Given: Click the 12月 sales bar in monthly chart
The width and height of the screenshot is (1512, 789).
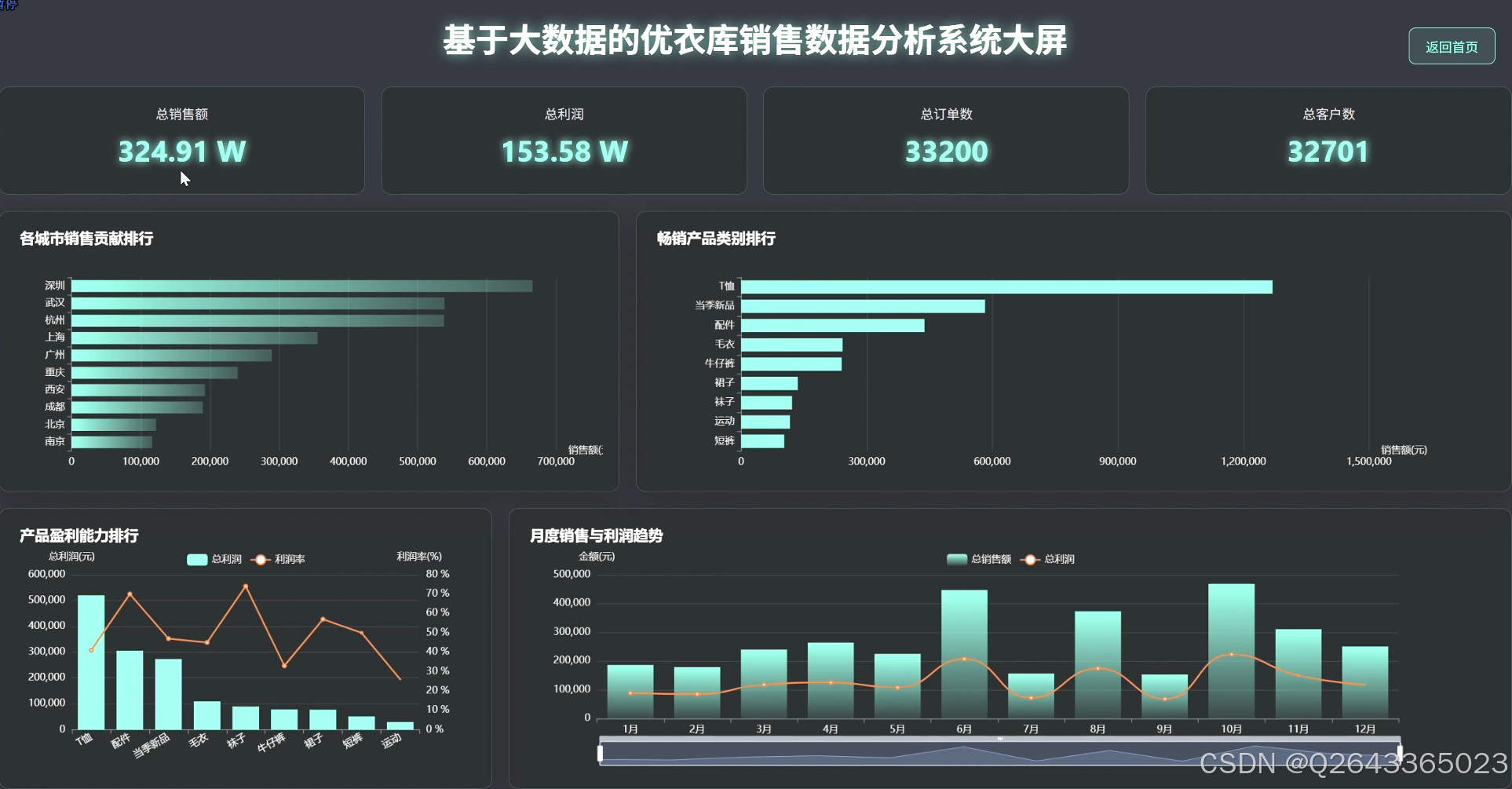Looking at the screenshot, I should 1365,682.
